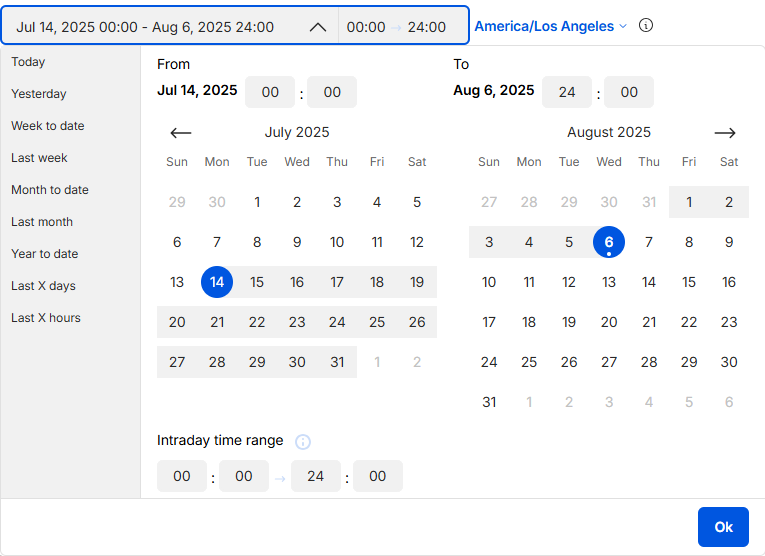Select August 6 end date

point(609,242)
